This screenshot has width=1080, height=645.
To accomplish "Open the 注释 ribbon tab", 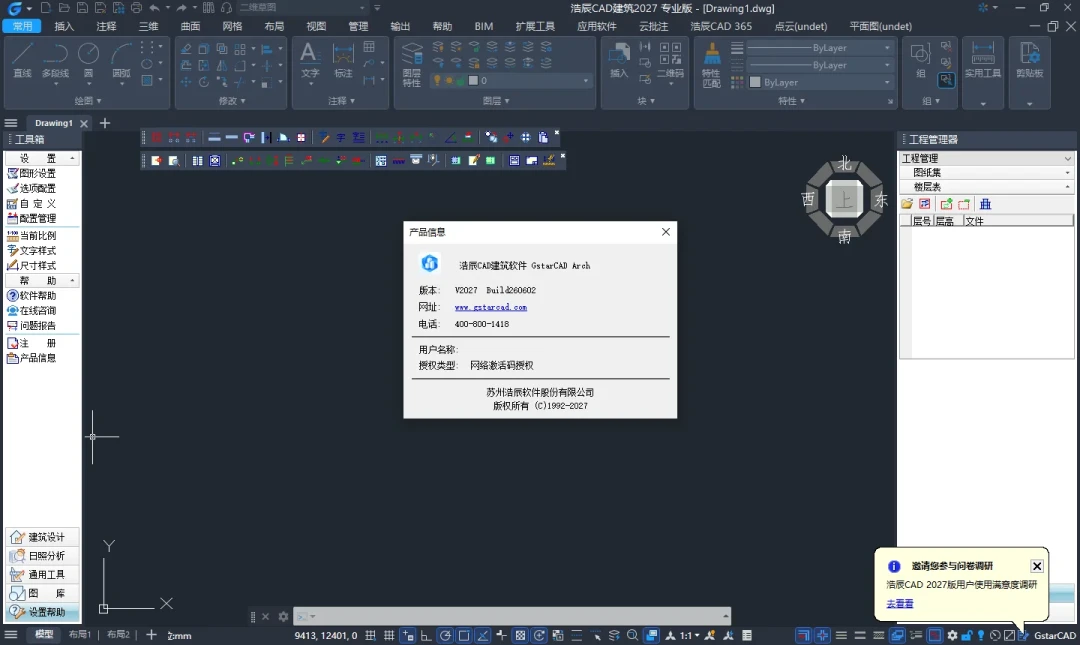I will (106, 26).
